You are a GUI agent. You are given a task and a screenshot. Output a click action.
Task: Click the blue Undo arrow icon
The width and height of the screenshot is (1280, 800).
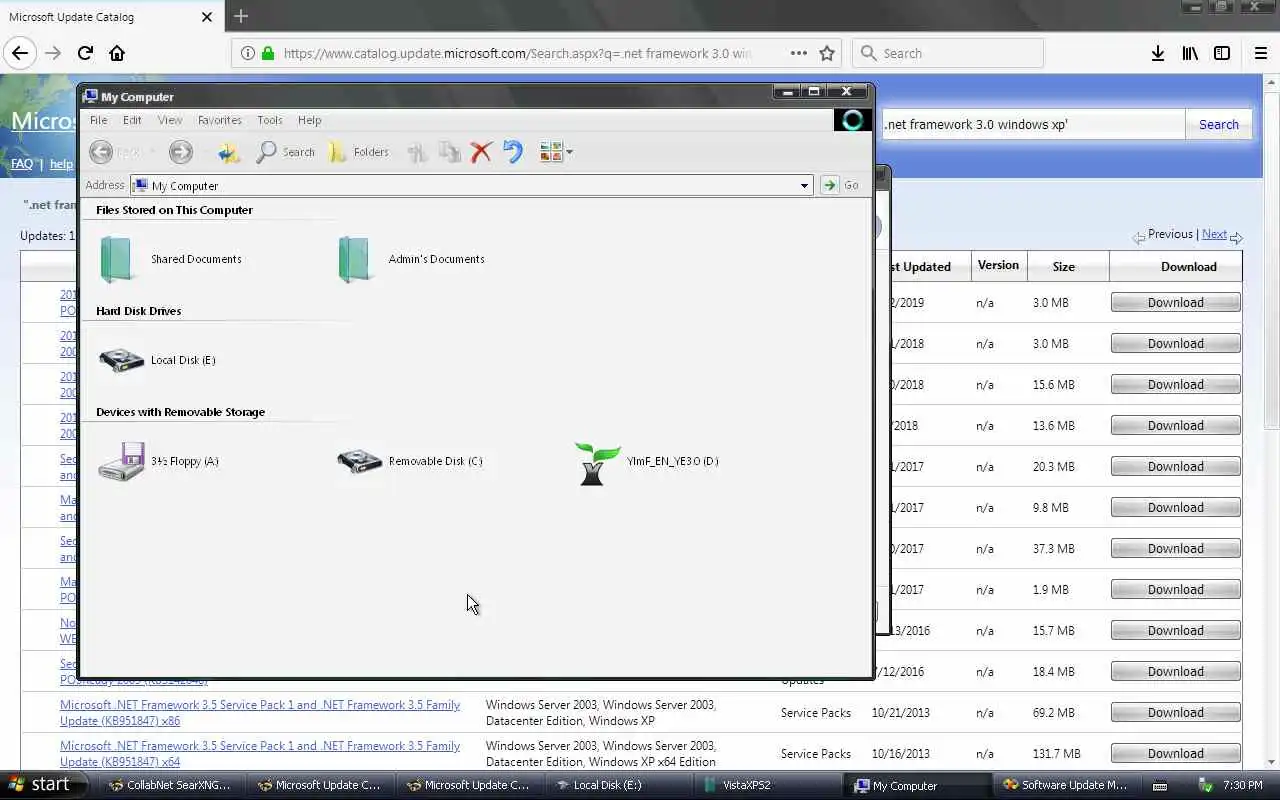coord(513,152)
